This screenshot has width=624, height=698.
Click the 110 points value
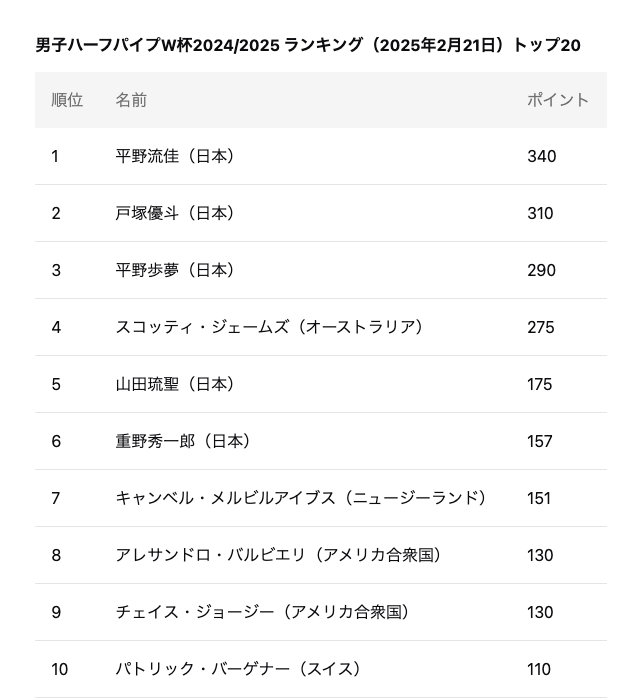pos(539,669)
